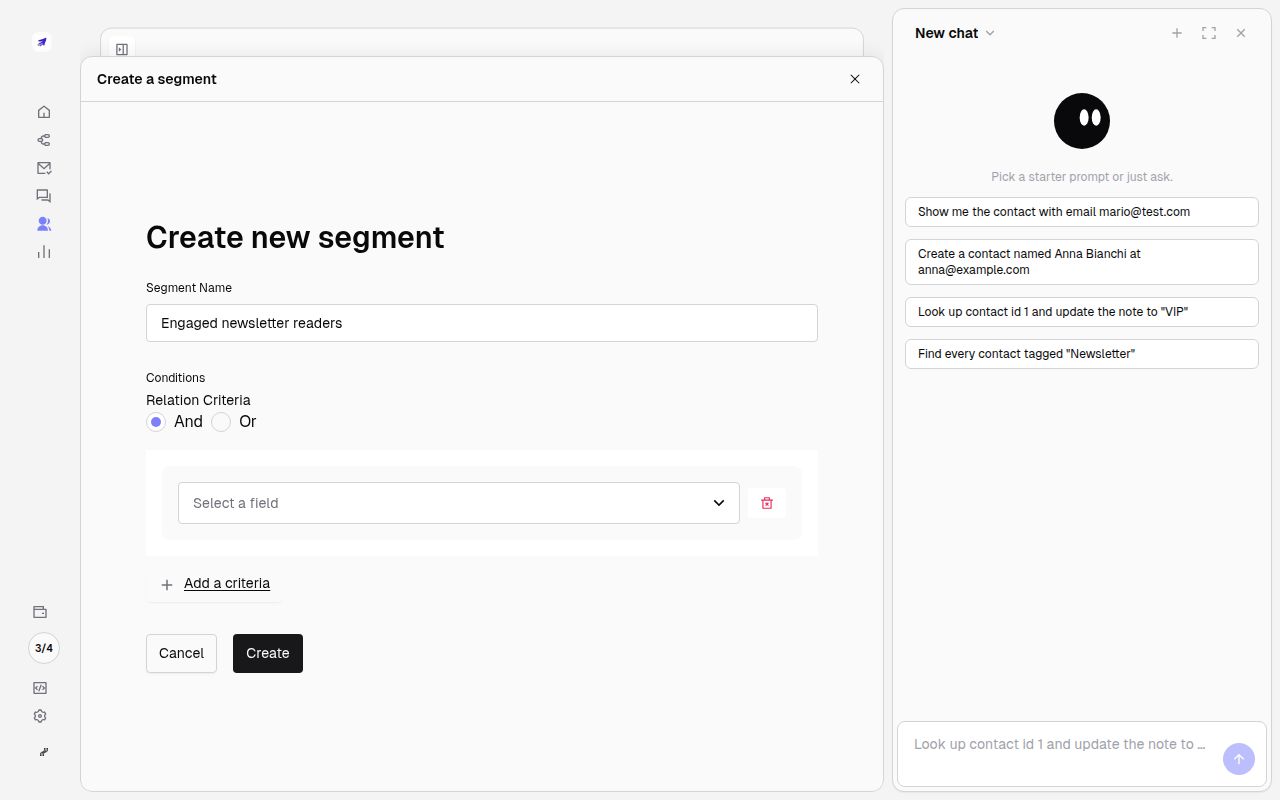
Task: Close the chat panel
Action: click(1241, 33)
